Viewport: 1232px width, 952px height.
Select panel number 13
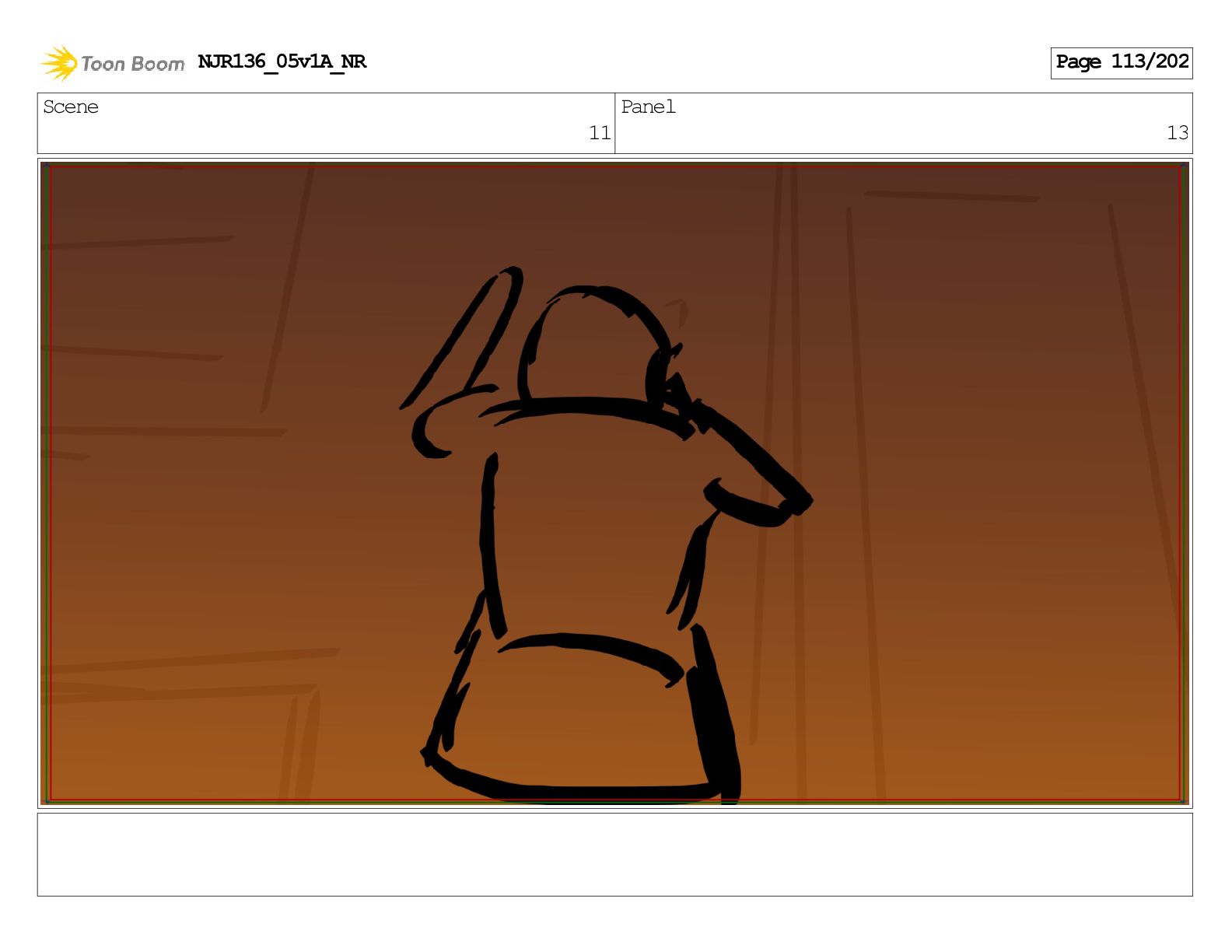click(1178, 133)
